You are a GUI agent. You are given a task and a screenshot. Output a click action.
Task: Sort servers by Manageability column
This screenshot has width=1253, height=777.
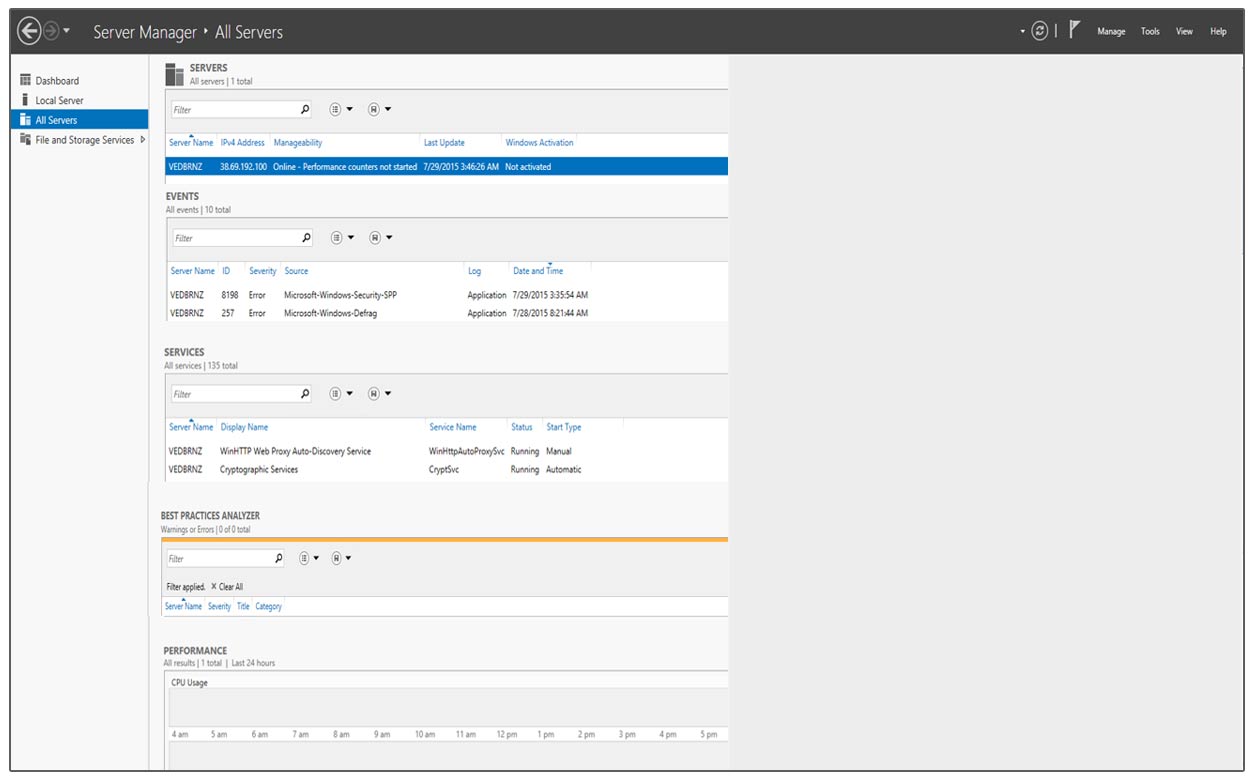(x=298, y=143)
